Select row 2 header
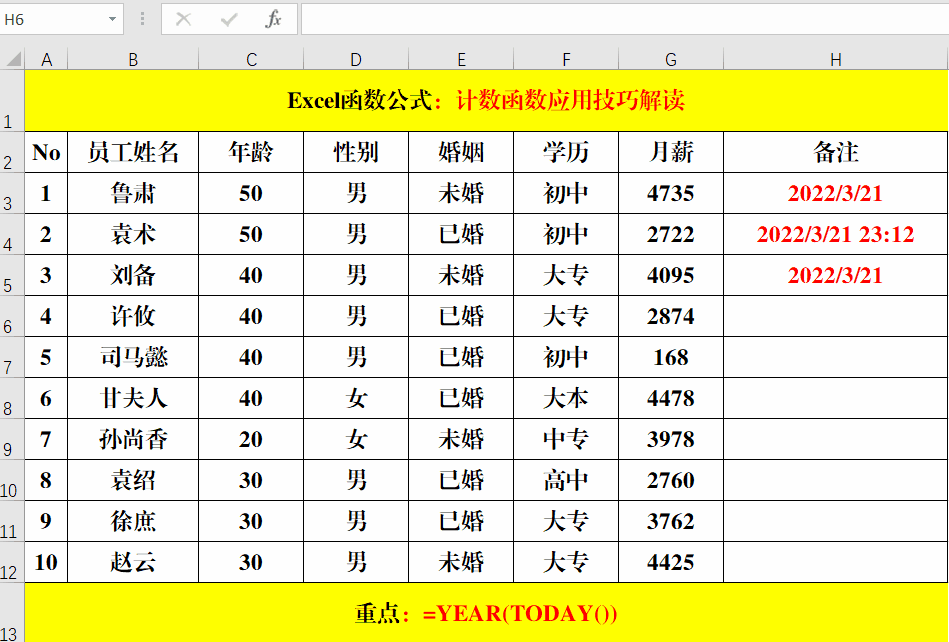This screenshot has height=642, width=949. [12, 152]
